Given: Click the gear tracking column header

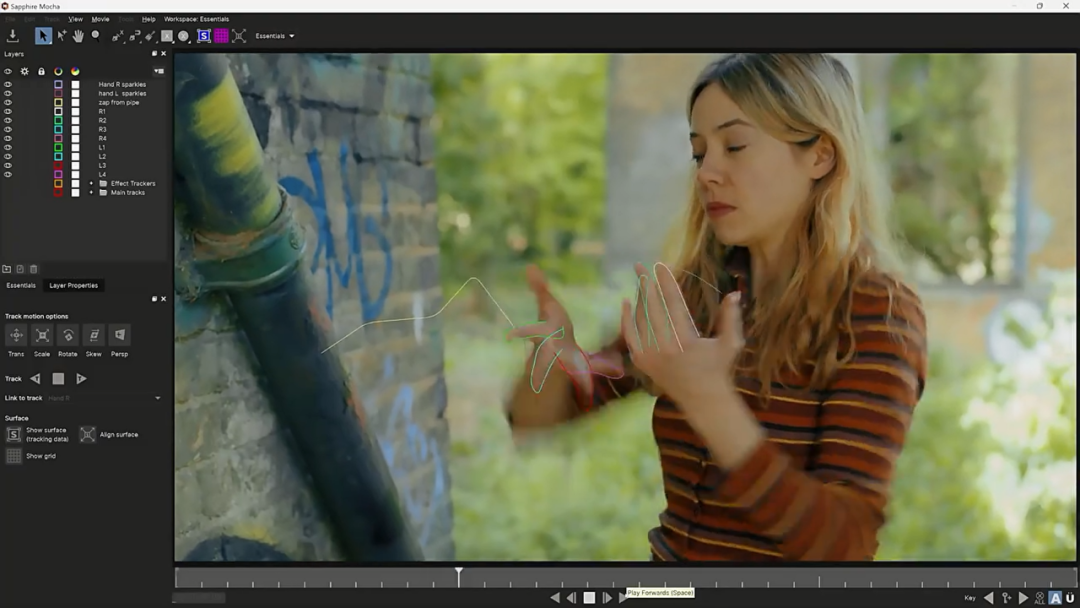Looking at the screenshot, I should 25,71.
